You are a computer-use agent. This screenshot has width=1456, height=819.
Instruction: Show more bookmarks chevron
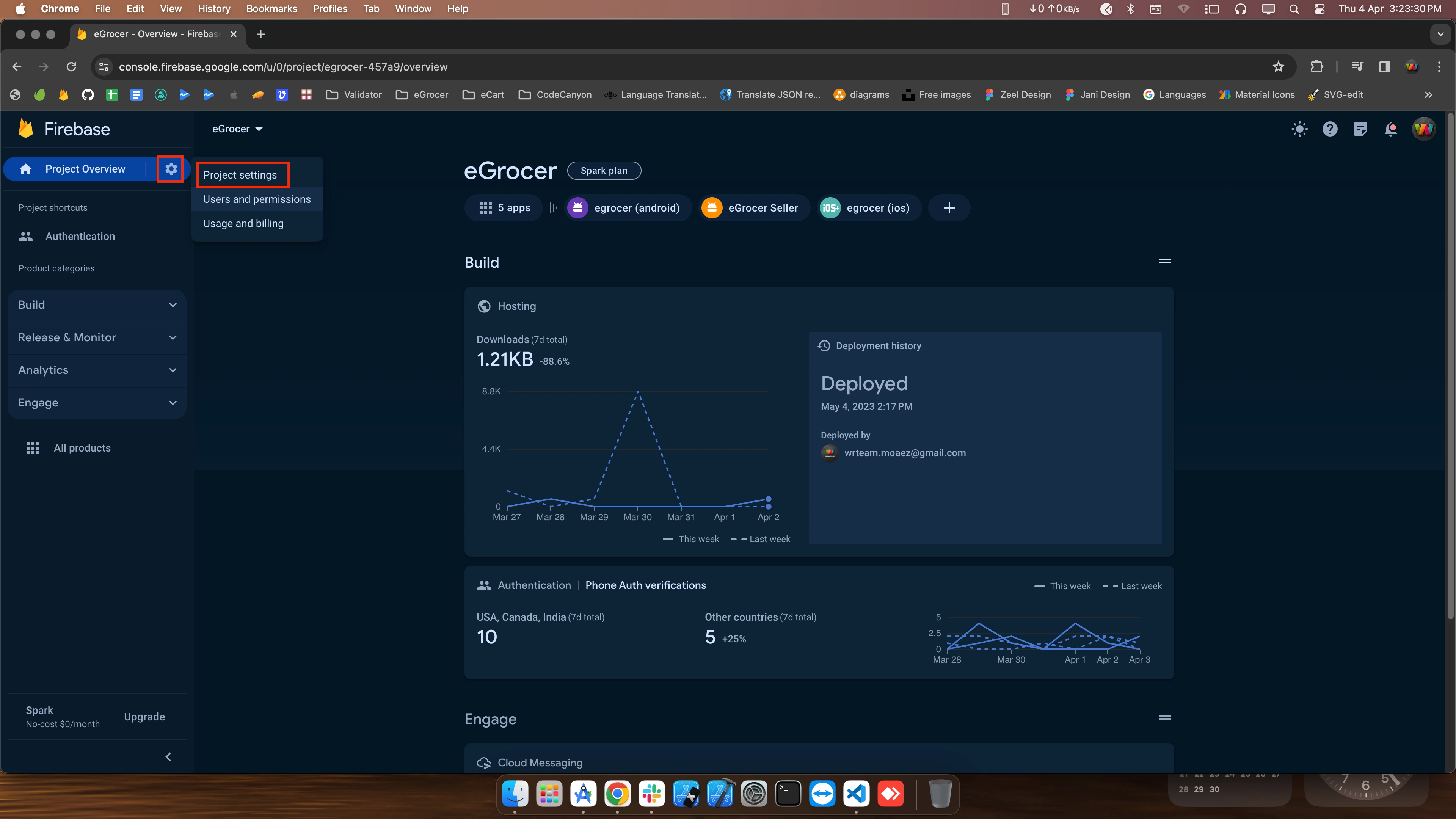pyautogui.click(x=1428, y=94)
